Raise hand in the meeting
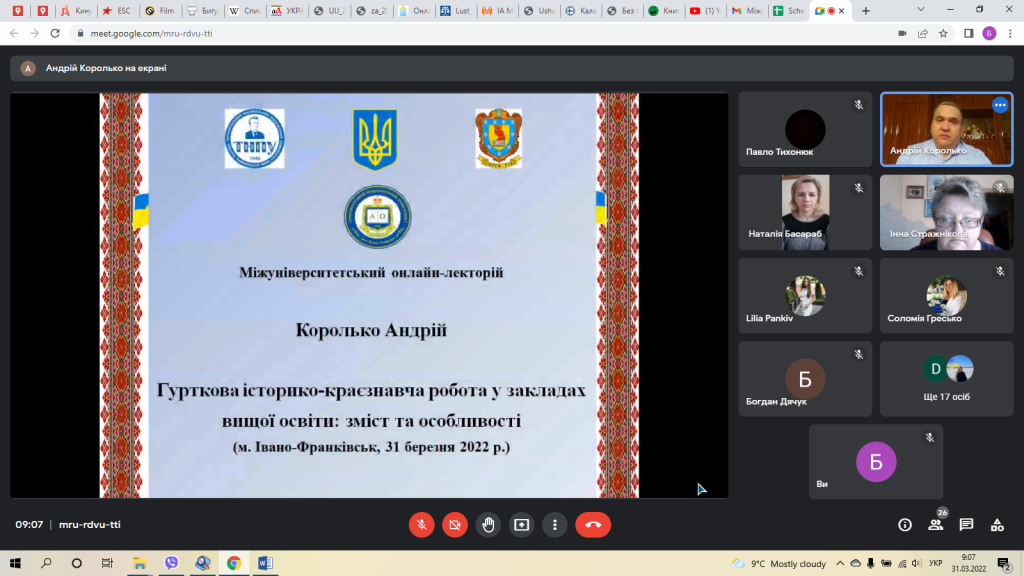The width and height of the screenshot is (1024, 576). 488,524
